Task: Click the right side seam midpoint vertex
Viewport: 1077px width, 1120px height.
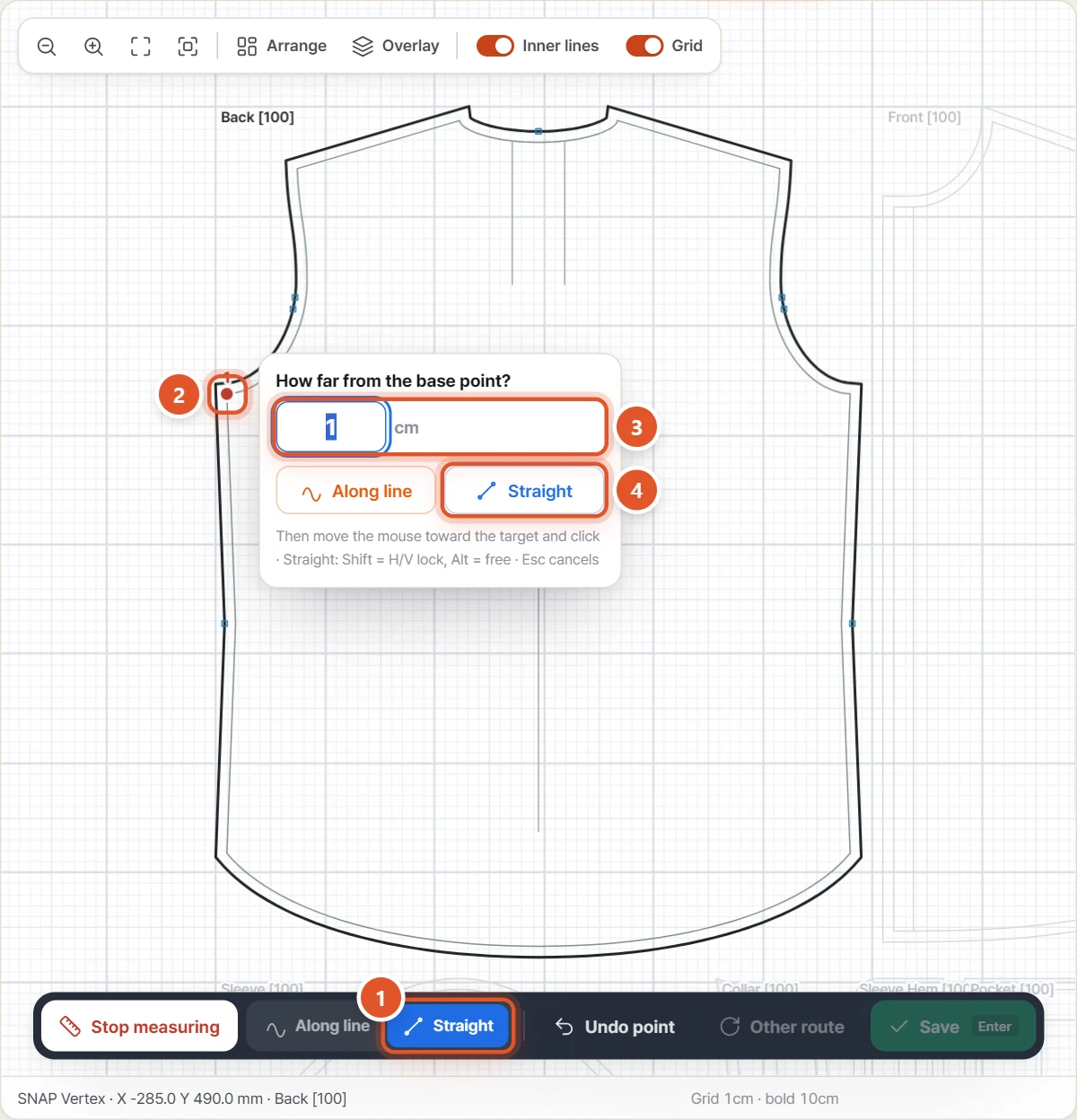Action: pyautogui.click(x=853, y=624)
